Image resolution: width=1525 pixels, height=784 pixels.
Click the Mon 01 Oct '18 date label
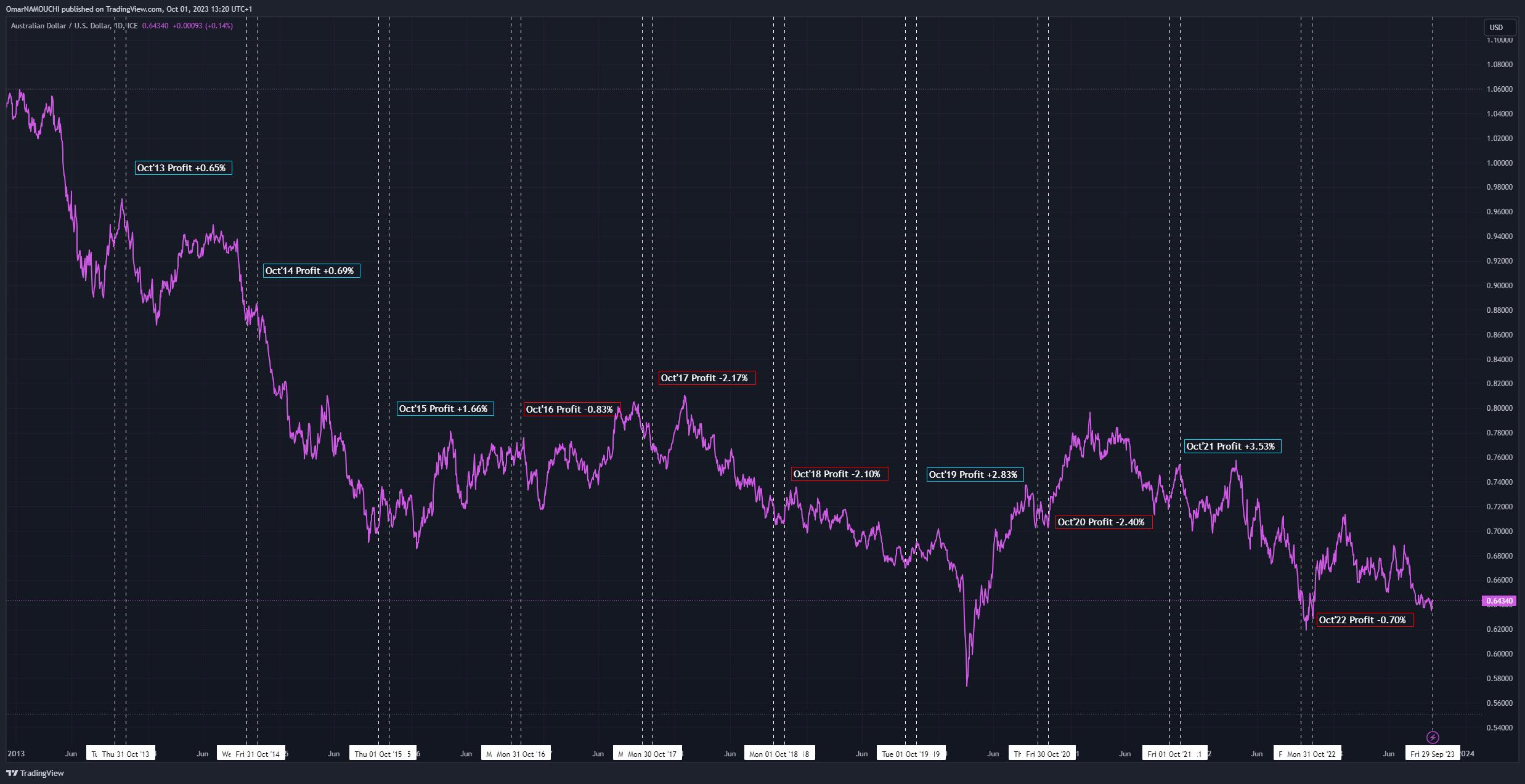tap(773, 754)
